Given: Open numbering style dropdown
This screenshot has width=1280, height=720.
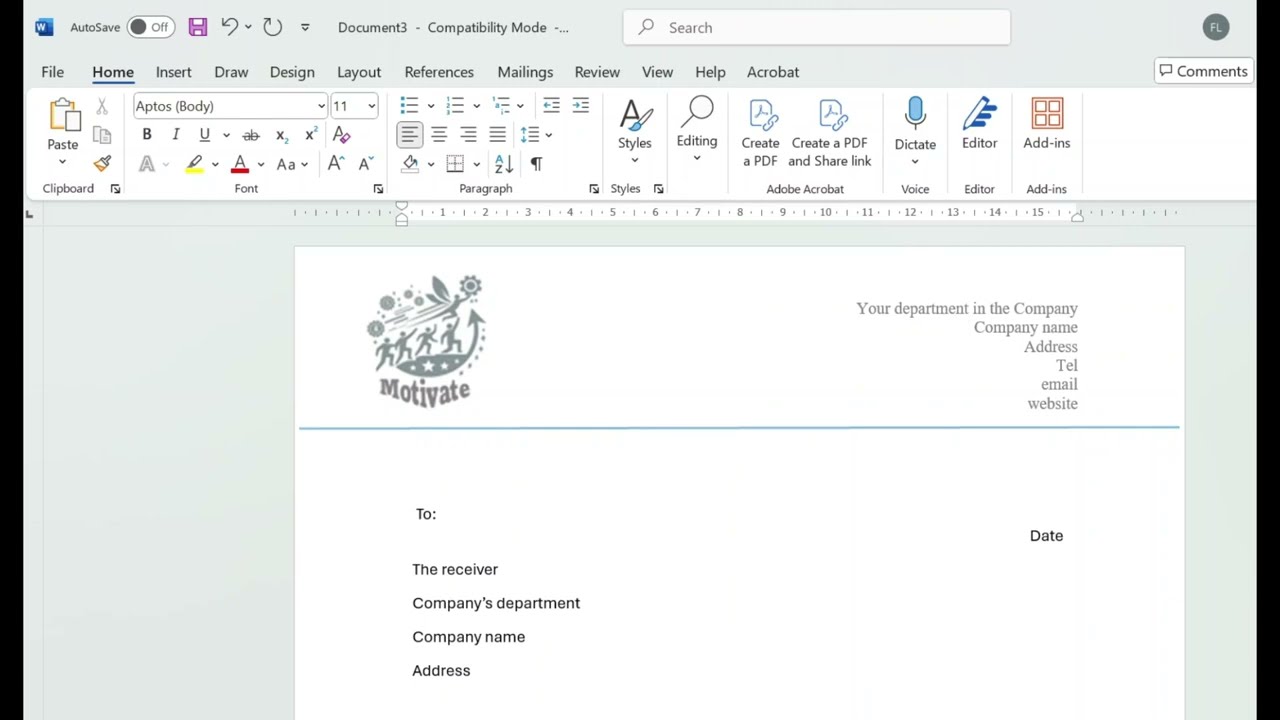Looking at the screenshot, I should click(x=477, y=106).
